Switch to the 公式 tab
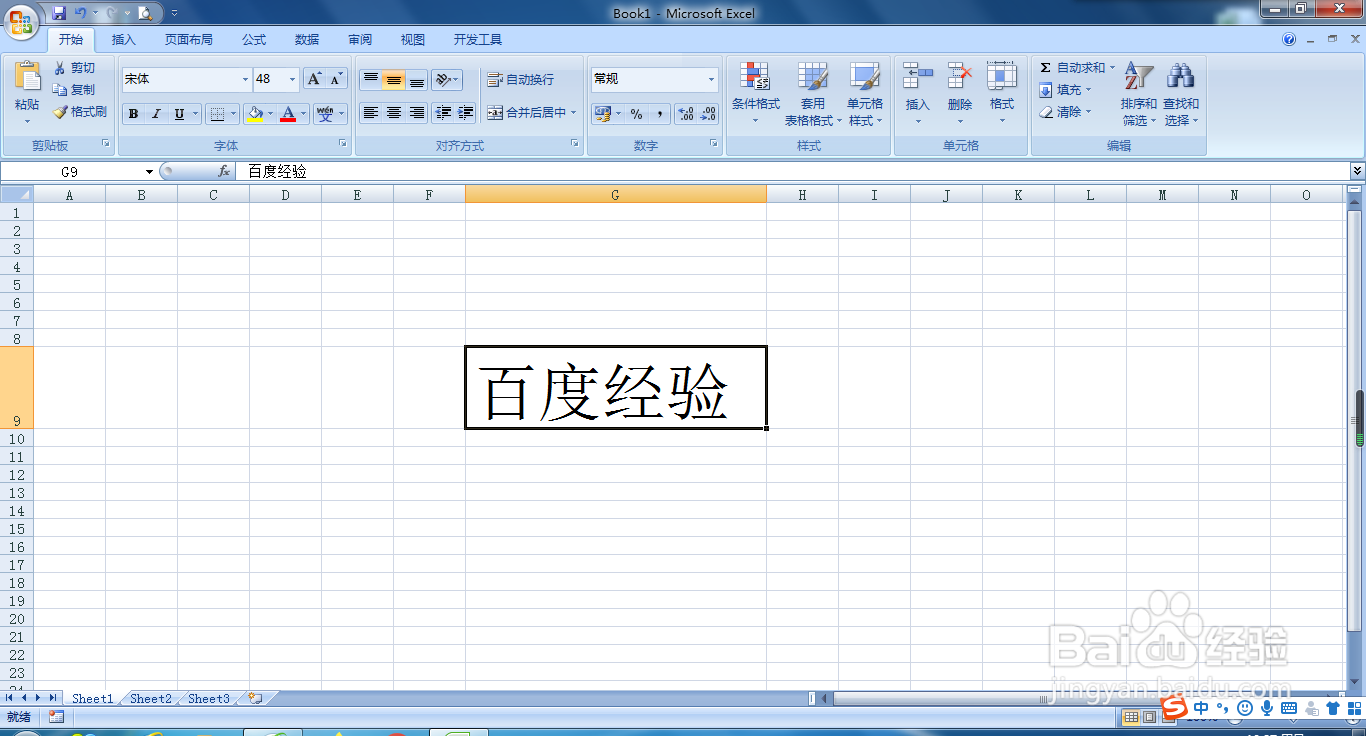 coord(254,40)
